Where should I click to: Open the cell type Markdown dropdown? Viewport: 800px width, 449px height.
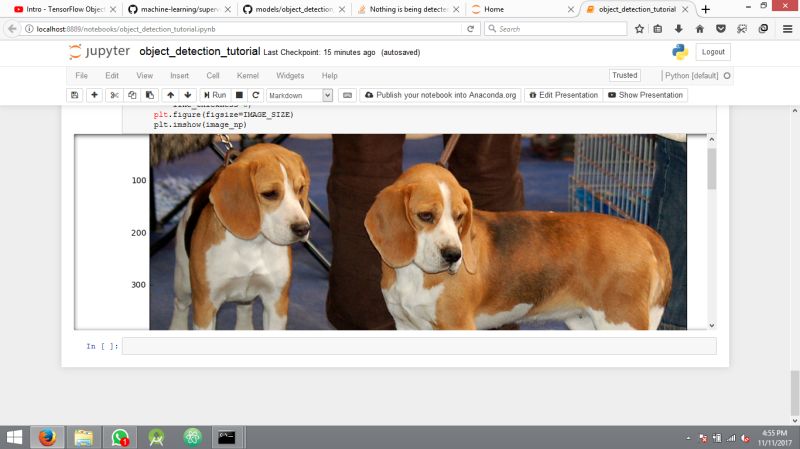[300, 95]
